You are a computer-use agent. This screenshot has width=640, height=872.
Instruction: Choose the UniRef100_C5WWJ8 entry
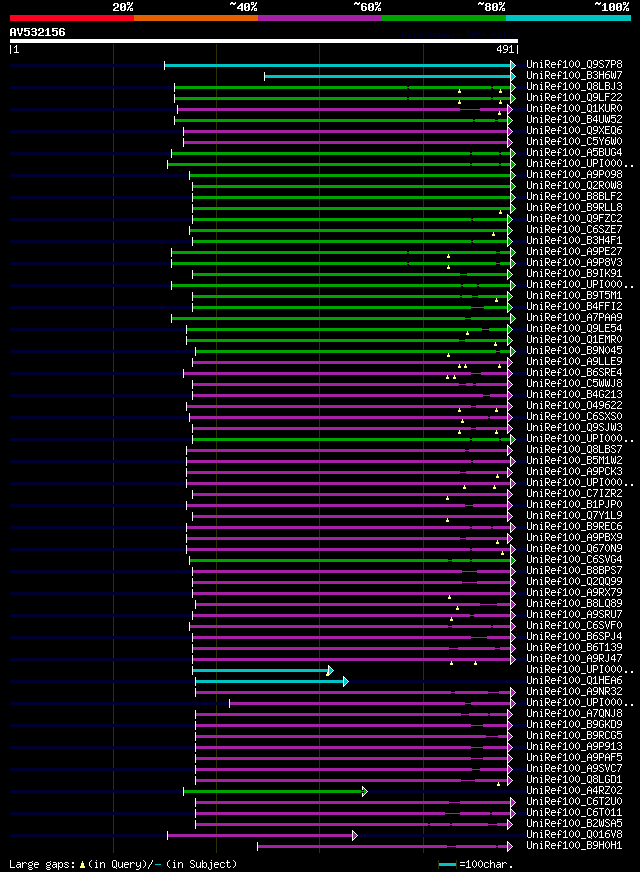point(574,384)
